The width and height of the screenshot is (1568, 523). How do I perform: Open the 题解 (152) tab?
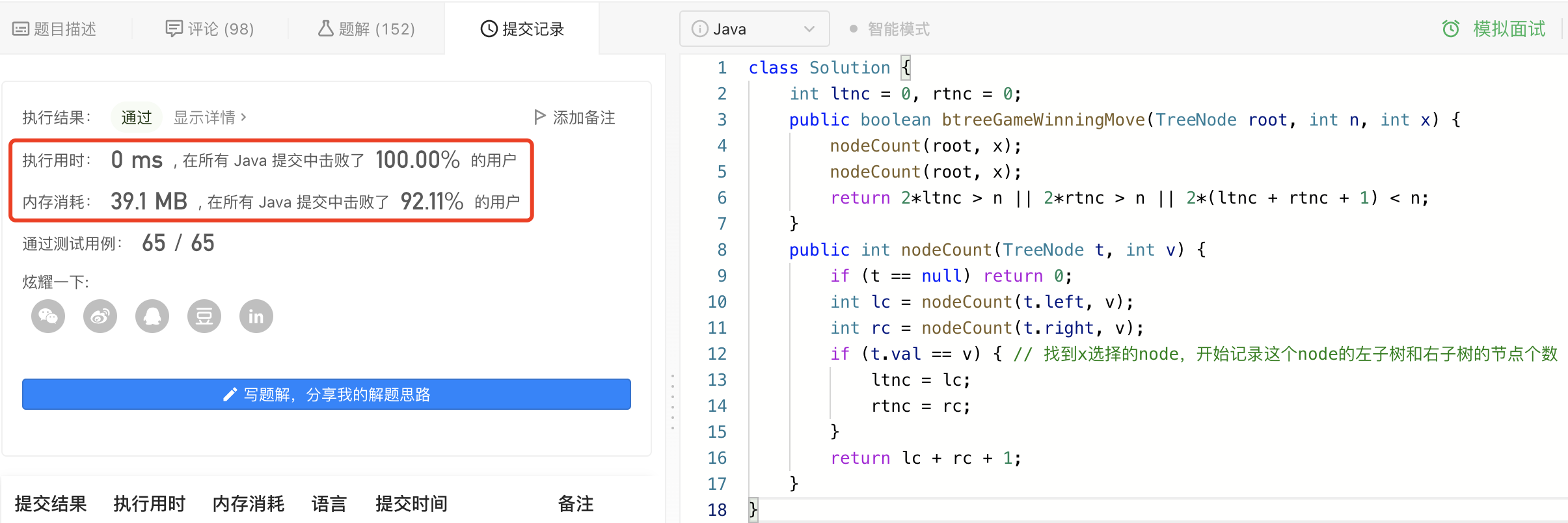[366, 29]
